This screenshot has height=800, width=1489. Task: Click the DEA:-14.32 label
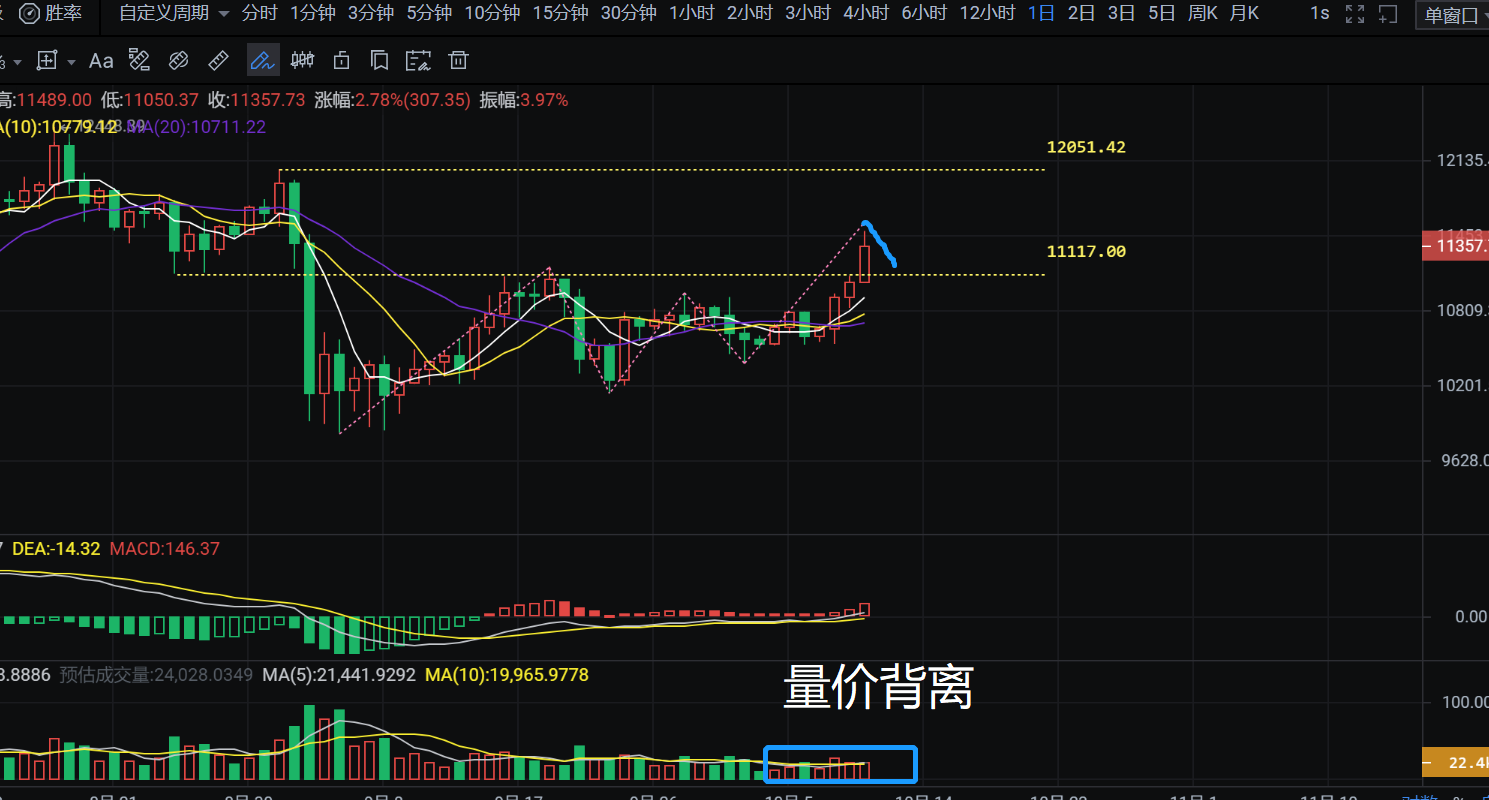point(56,549)
